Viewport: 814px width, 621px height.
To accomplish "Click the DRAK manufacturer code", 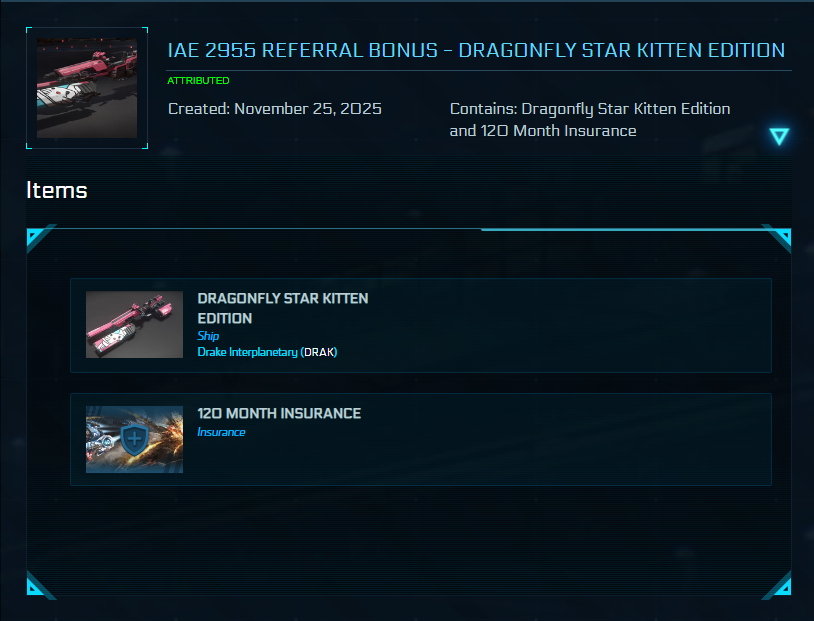I will point(320,352).
